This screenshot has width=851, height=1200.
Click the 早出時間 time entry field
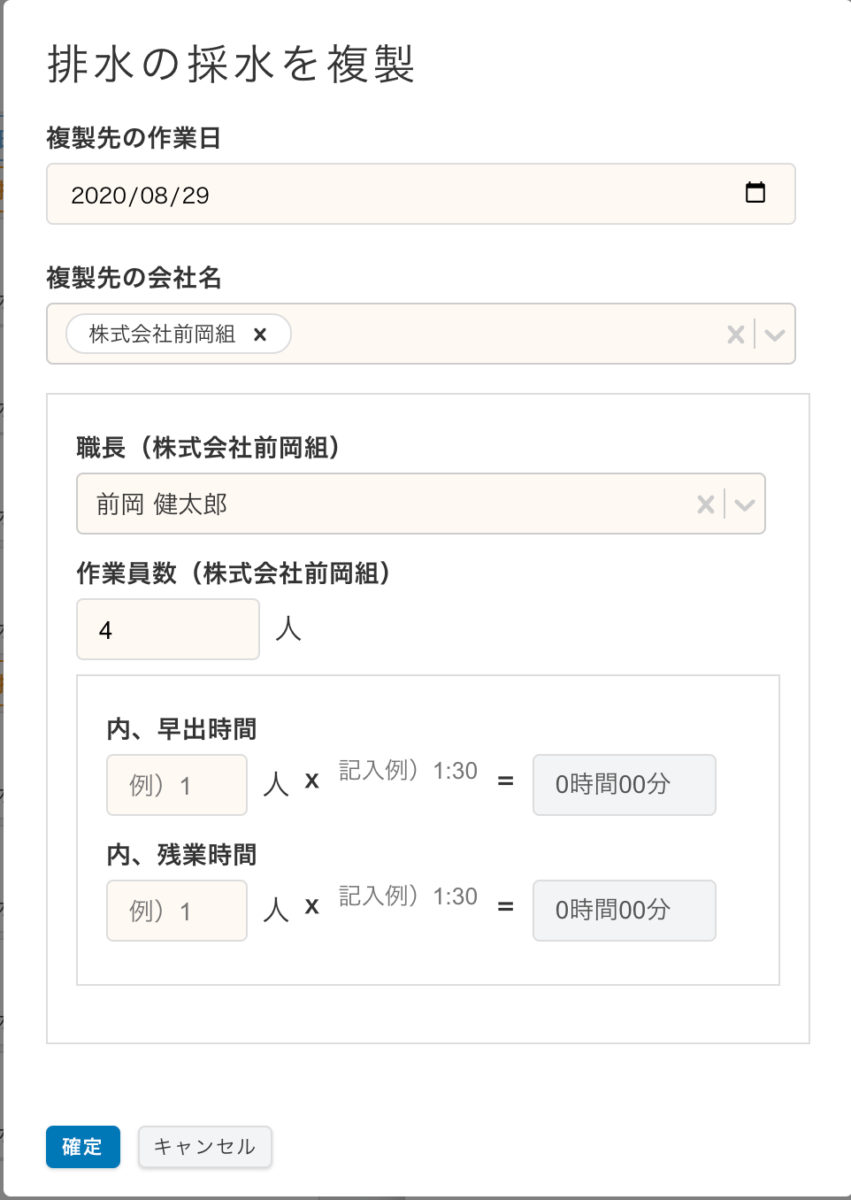[408, 772]
